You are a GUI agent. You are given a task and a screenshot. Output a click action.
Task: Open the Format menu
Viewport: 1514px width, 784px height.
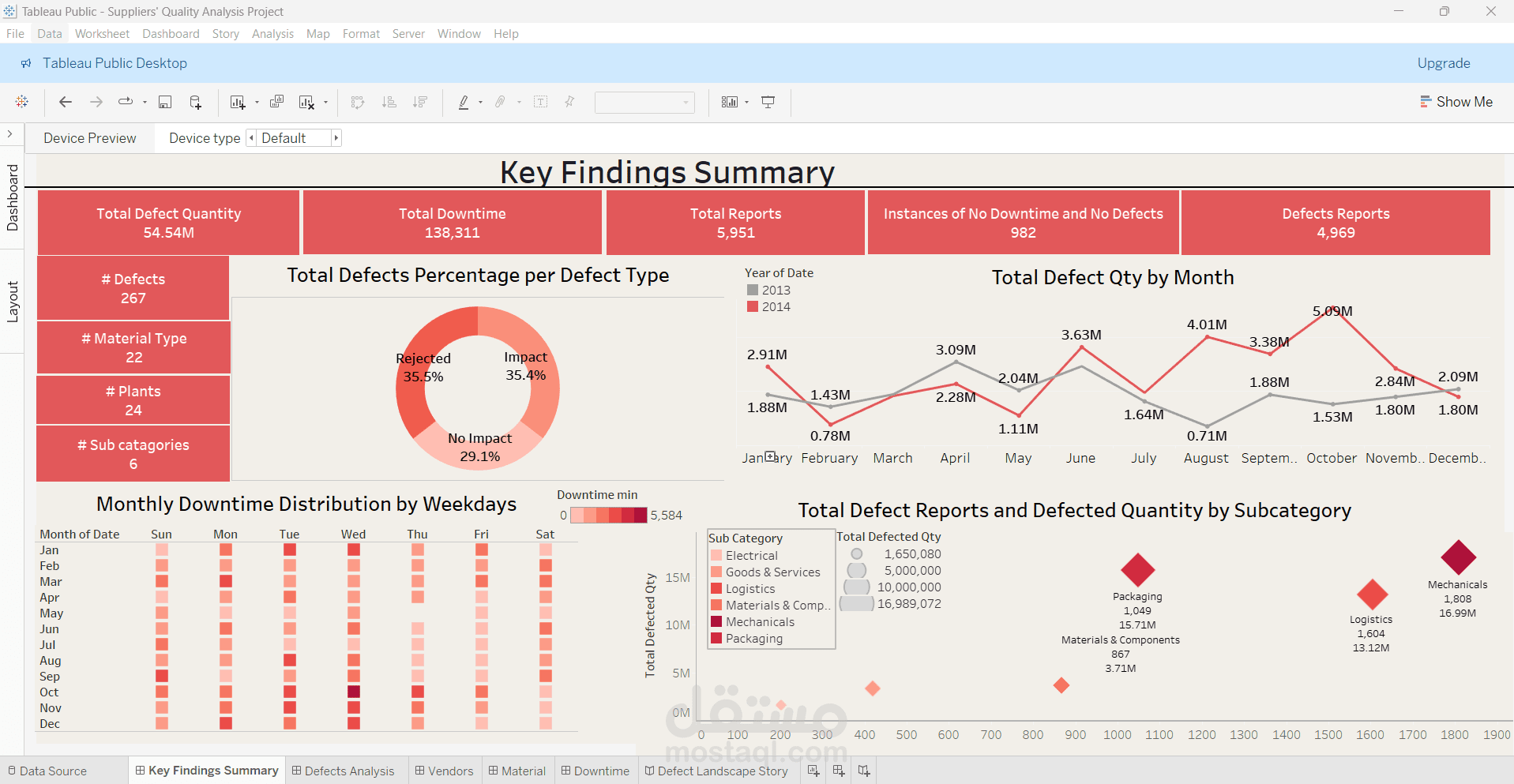click(361, 34)
